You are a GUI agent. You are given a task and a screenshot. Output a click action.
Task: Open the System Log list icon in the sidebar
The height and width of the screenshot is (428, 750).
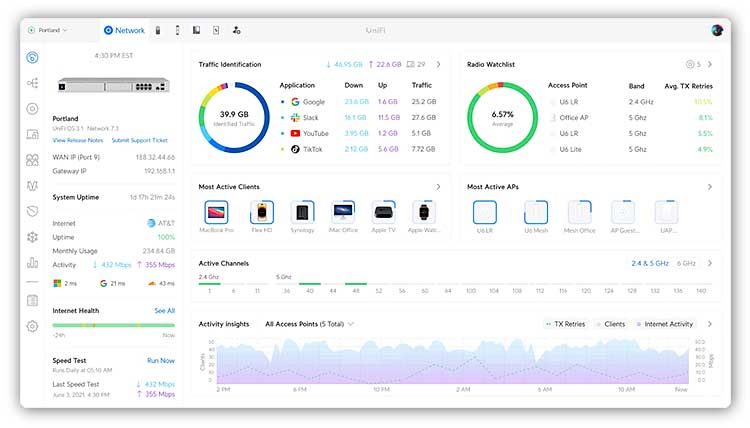point(32,301)
